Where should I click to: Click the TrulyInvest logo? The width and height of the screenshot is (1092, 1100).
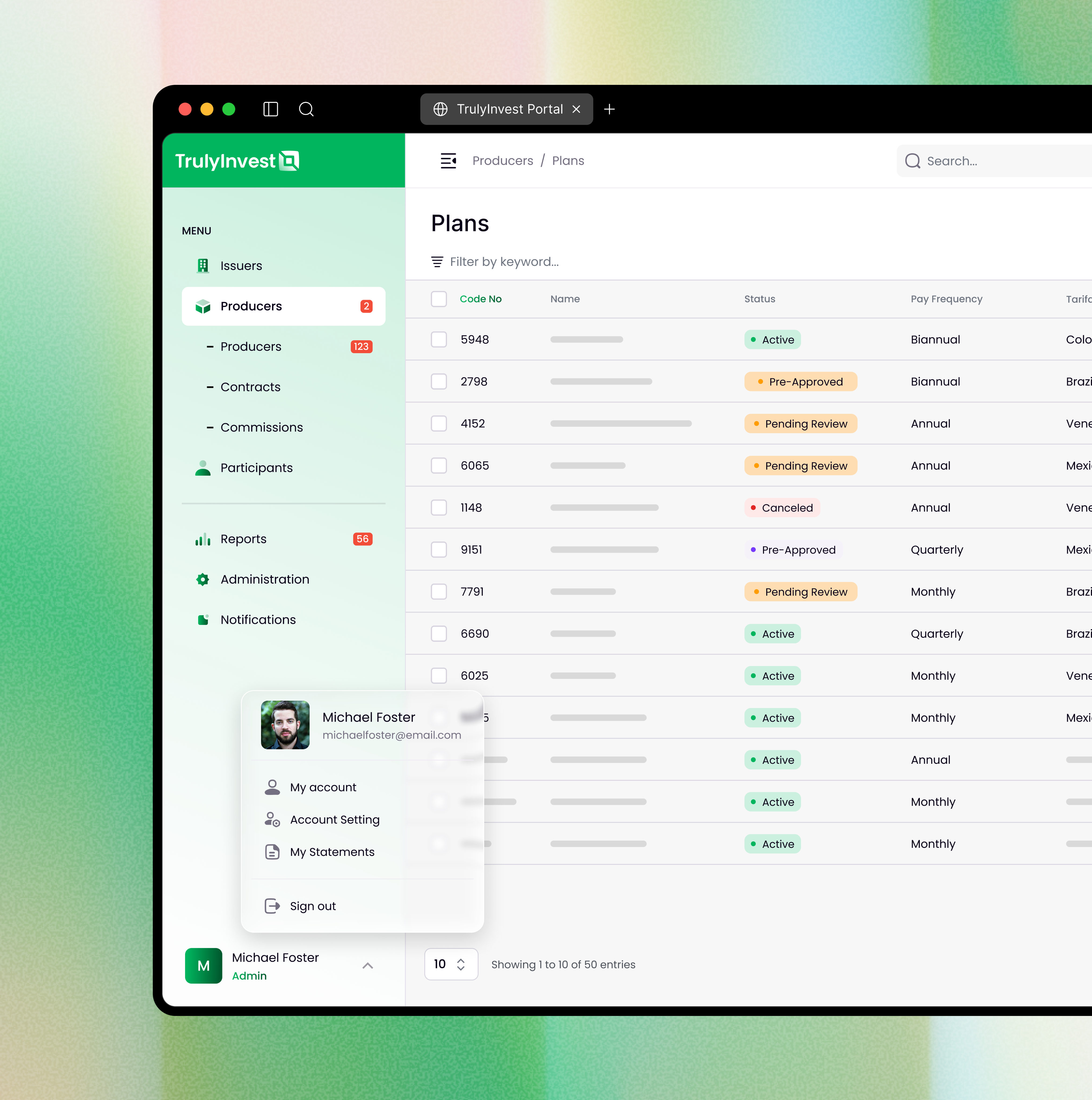pyautogui.click(x=237, y=161)
